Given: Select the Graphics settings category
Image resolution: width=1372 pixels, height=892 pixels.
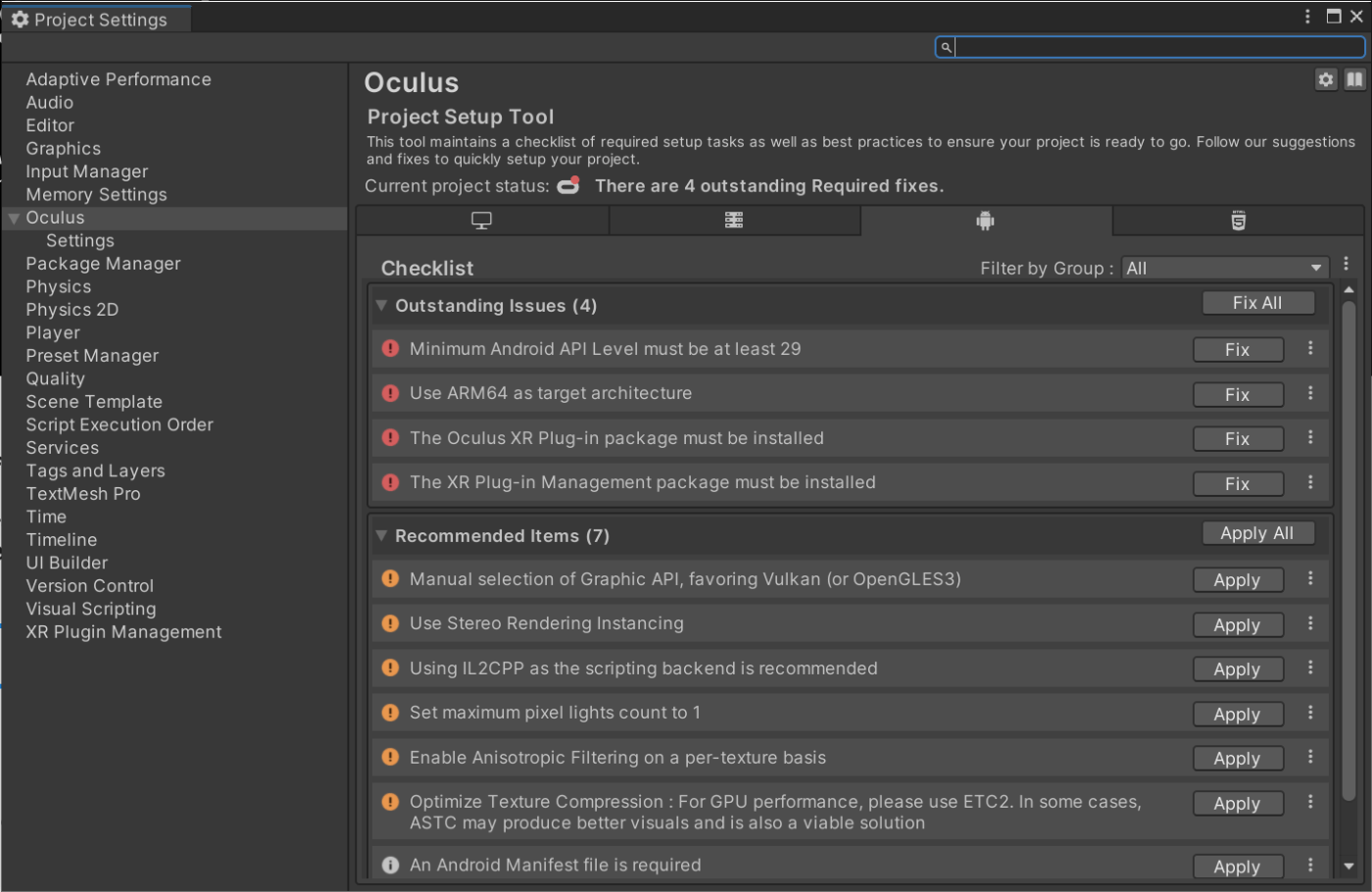Looking at the screenshot, I should tap(64, 148).
